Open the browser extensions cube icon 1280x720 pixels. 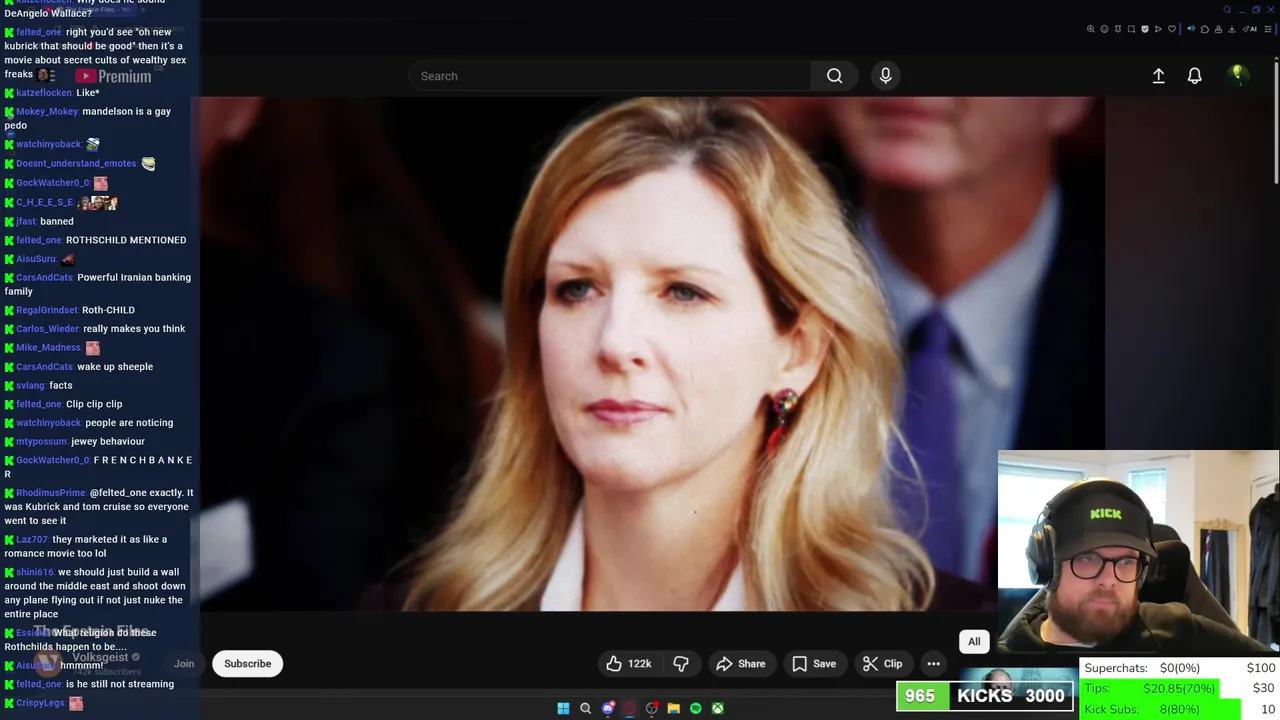(x=1205, y=29)
